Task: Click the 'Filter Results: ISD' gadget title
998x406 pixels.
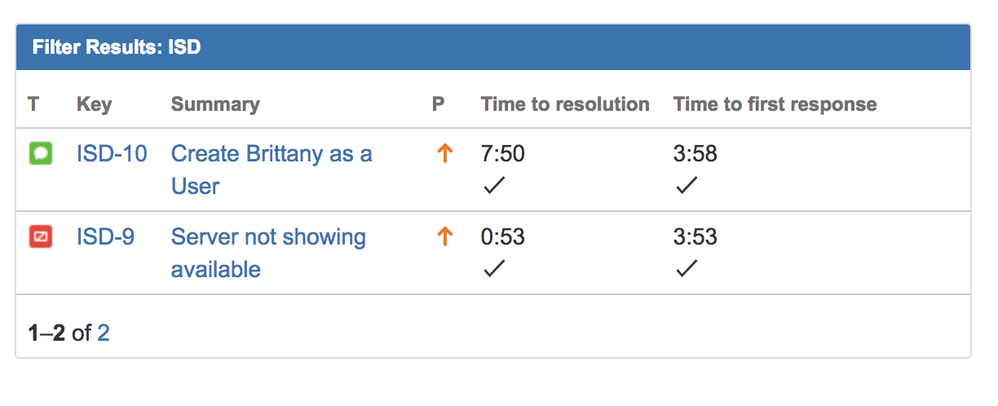Action: [x=116, y=47]
